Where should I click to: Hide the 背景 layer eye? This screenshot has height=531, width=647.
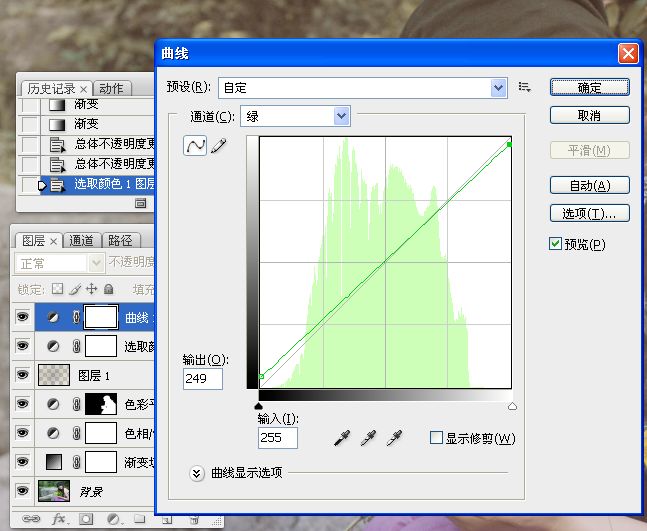(22, 490)
